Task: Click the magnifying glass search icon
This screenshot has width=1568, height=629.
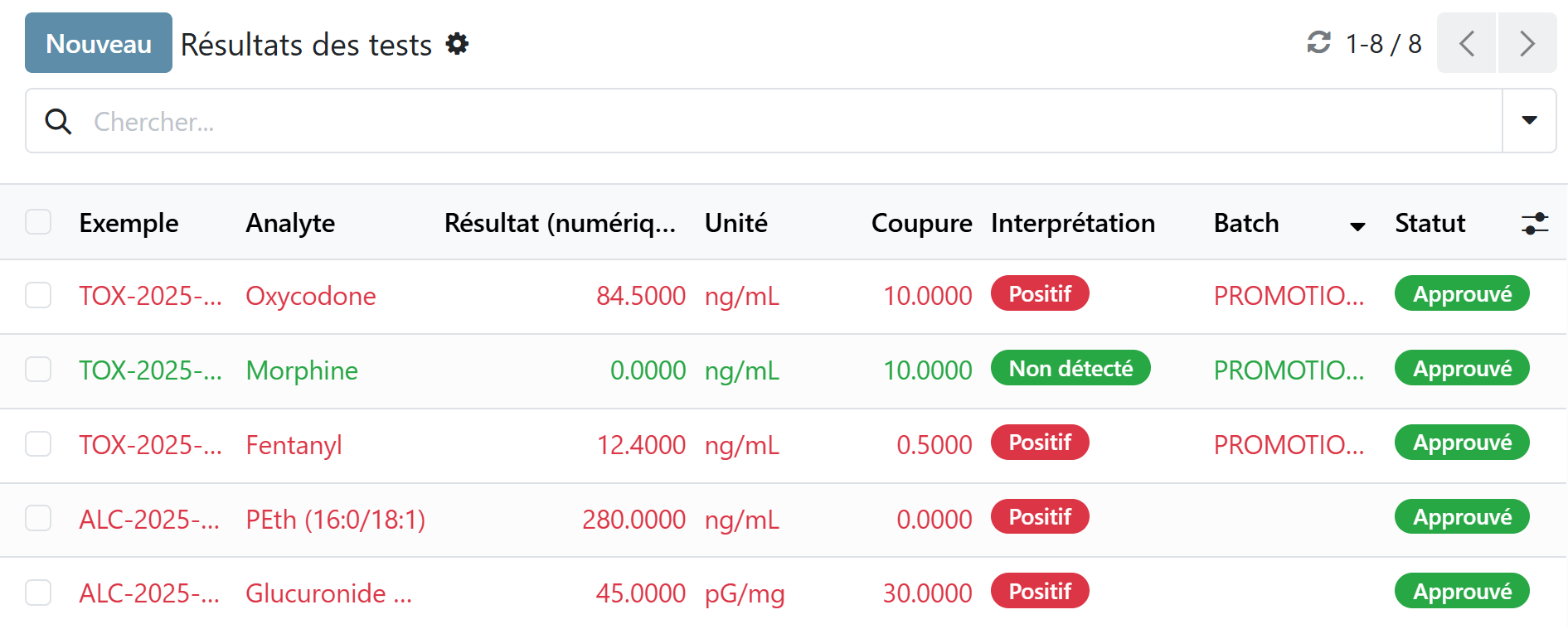Action: click(x=58, y=122)
